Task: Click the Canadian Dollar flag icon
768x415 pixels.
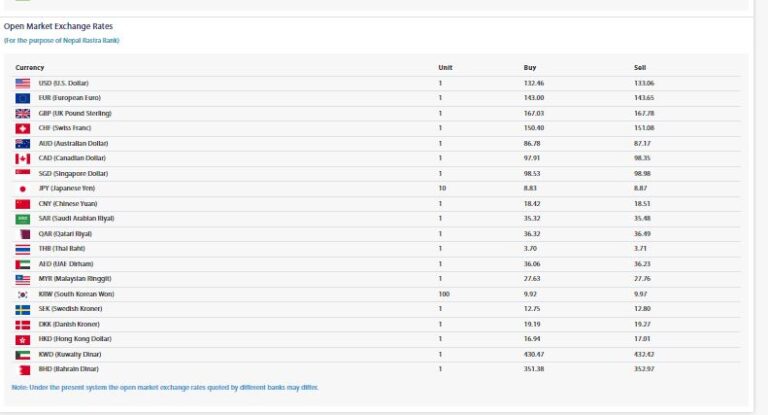Action: click(x=22, y=158)
